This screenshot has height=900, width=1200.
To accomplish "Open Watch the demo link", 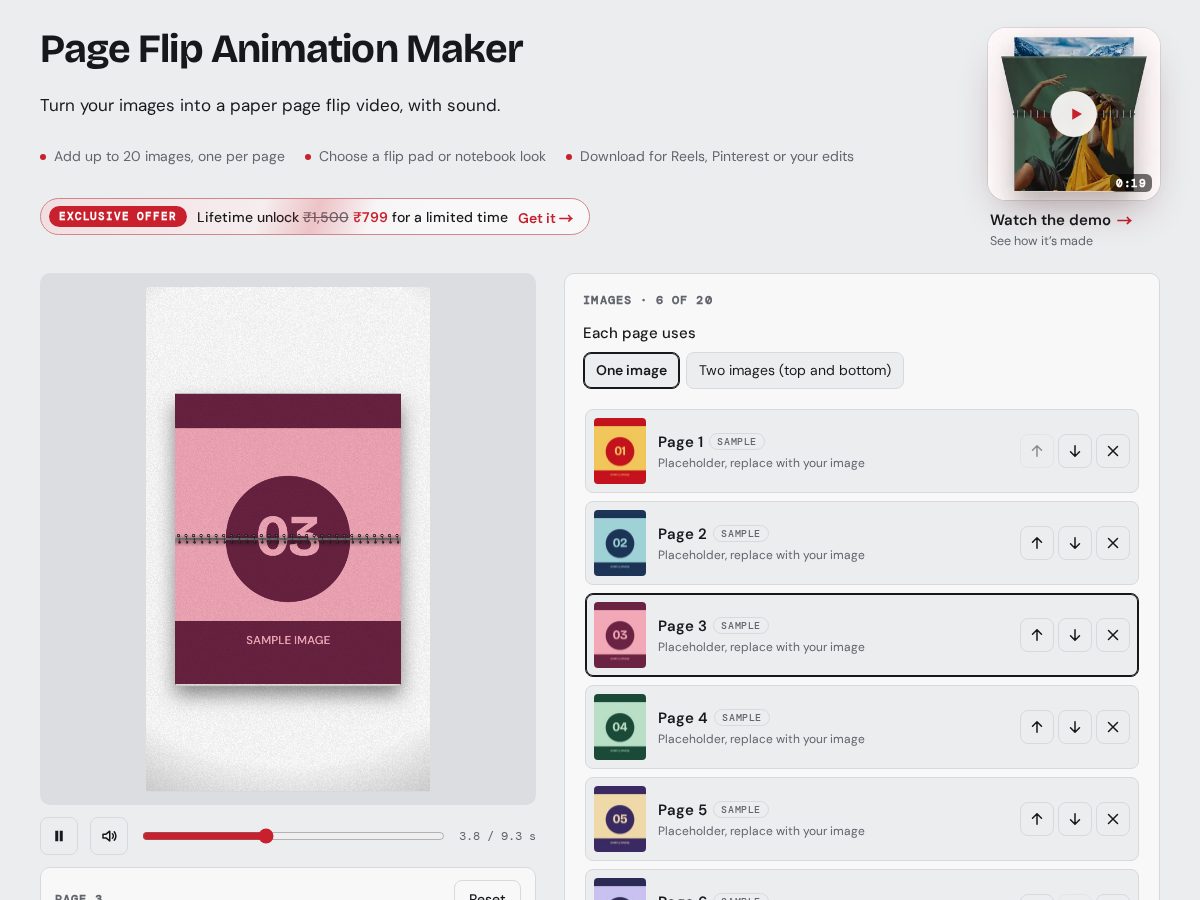I will click(1061, 220).
